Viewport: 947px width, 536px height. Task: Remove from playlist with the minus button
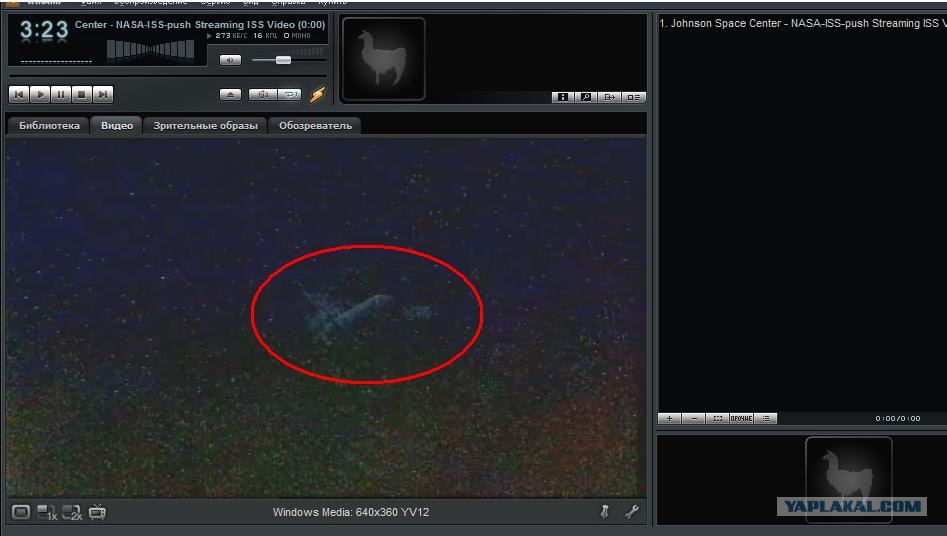pos(693,418)
